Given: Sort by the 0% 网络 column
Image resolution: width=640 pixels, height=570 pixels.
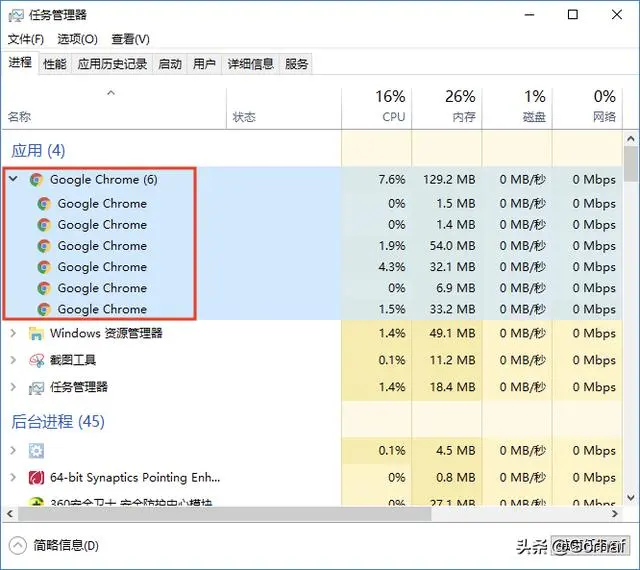Looking at the screenshot, I should tap(587, 108).
